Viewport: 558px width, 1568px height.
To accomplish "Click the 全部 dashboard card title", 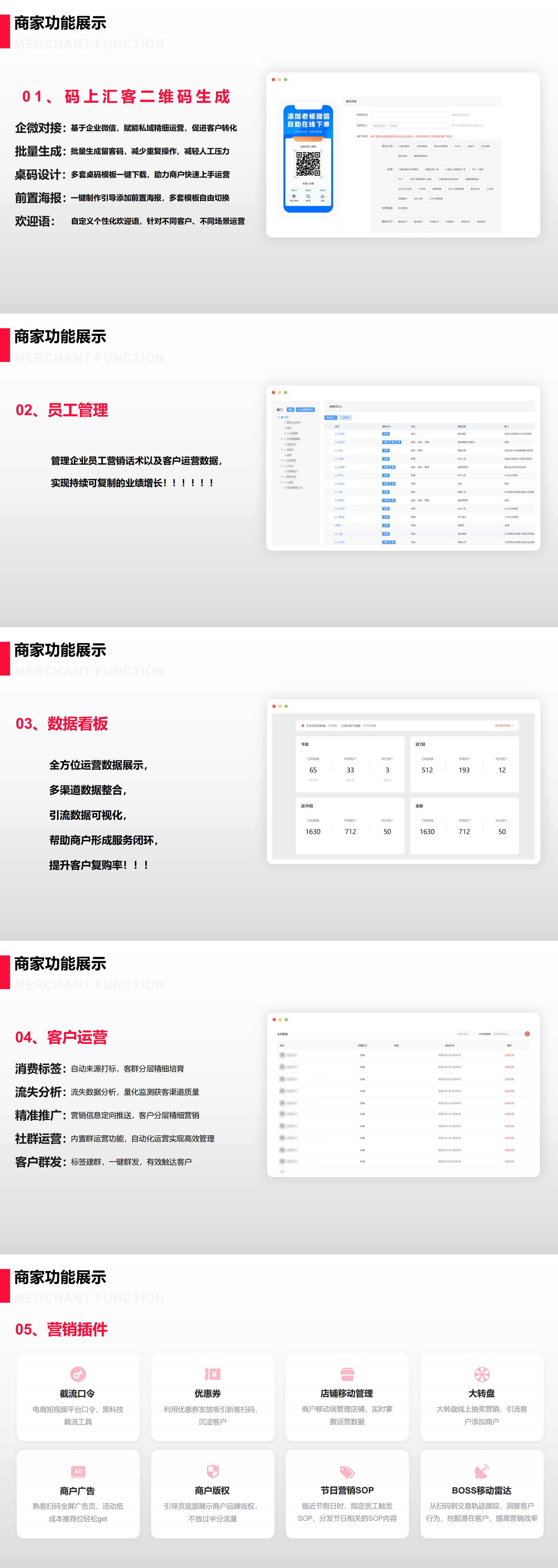I will click(x=419, y=806).
